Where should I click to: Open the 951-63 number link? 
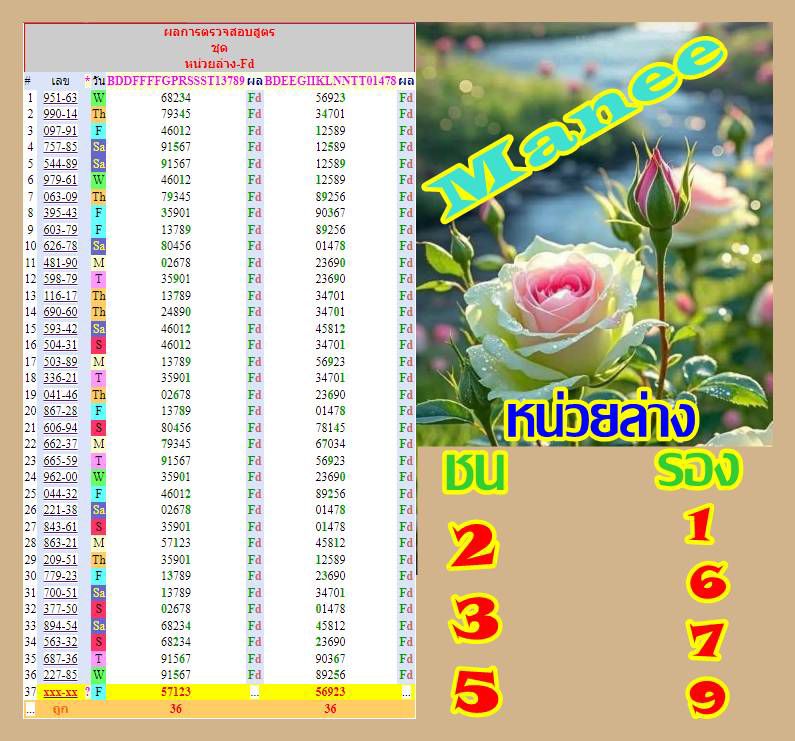(x=60, y=98)
